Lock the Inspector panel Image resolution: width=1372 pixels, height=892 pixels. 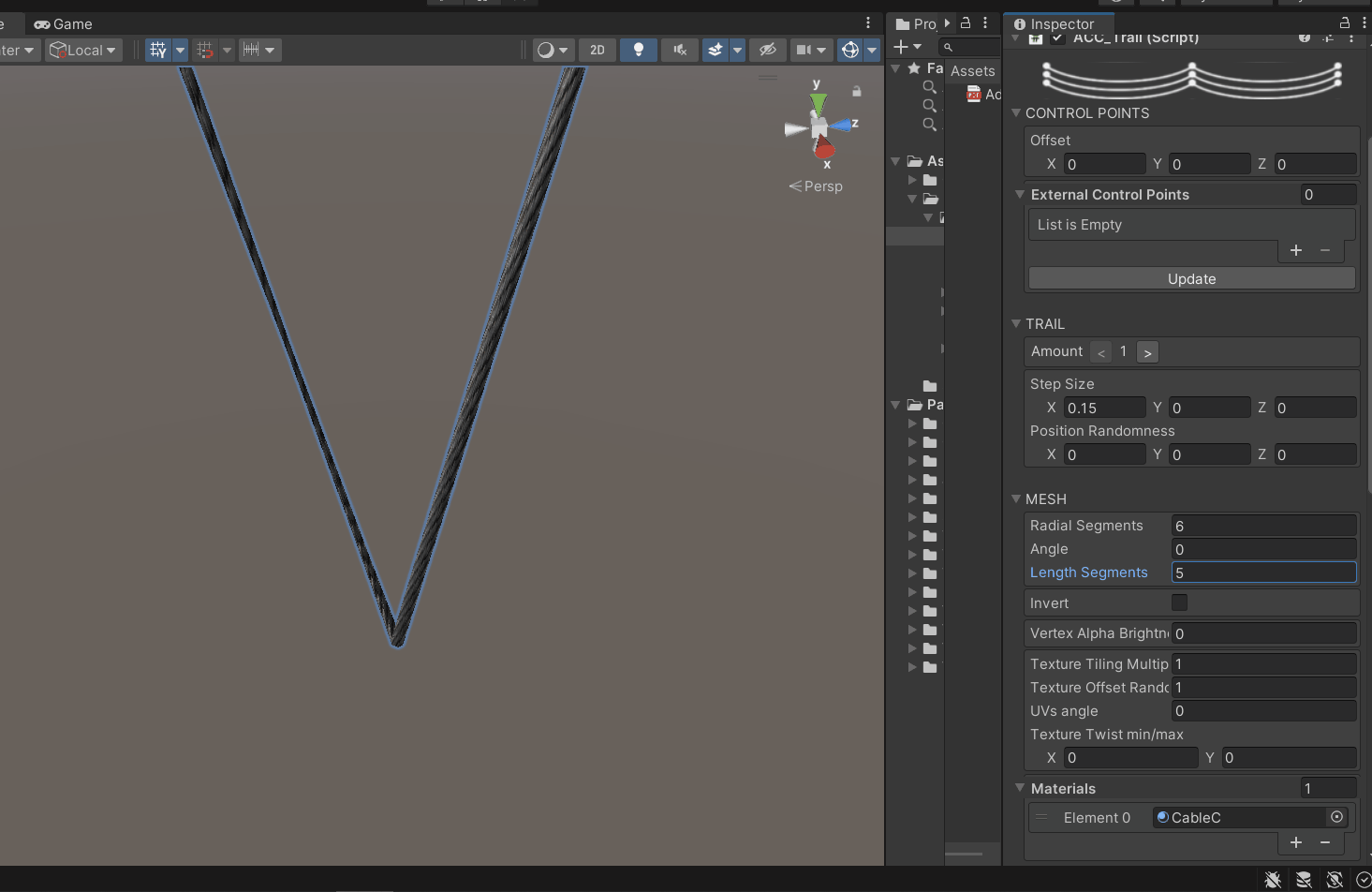(1345, 23)
